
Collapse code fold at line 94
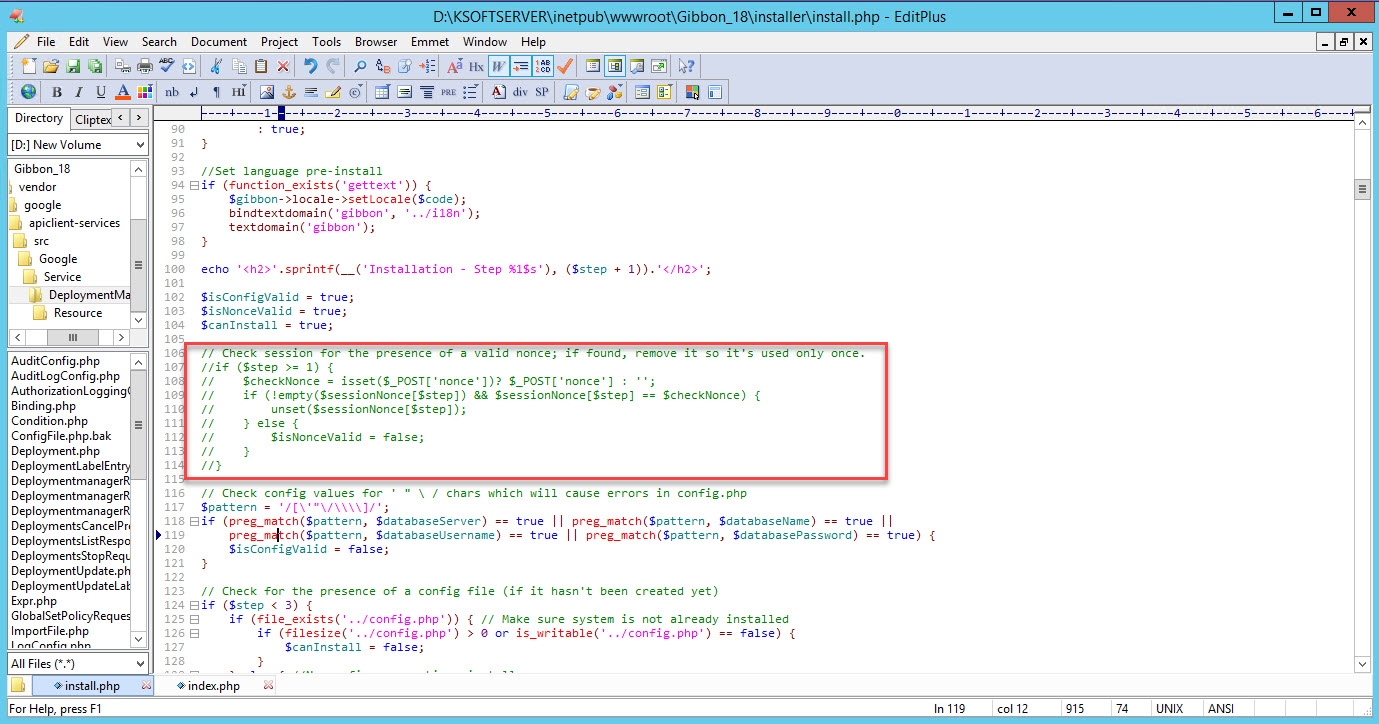[194, 186]
